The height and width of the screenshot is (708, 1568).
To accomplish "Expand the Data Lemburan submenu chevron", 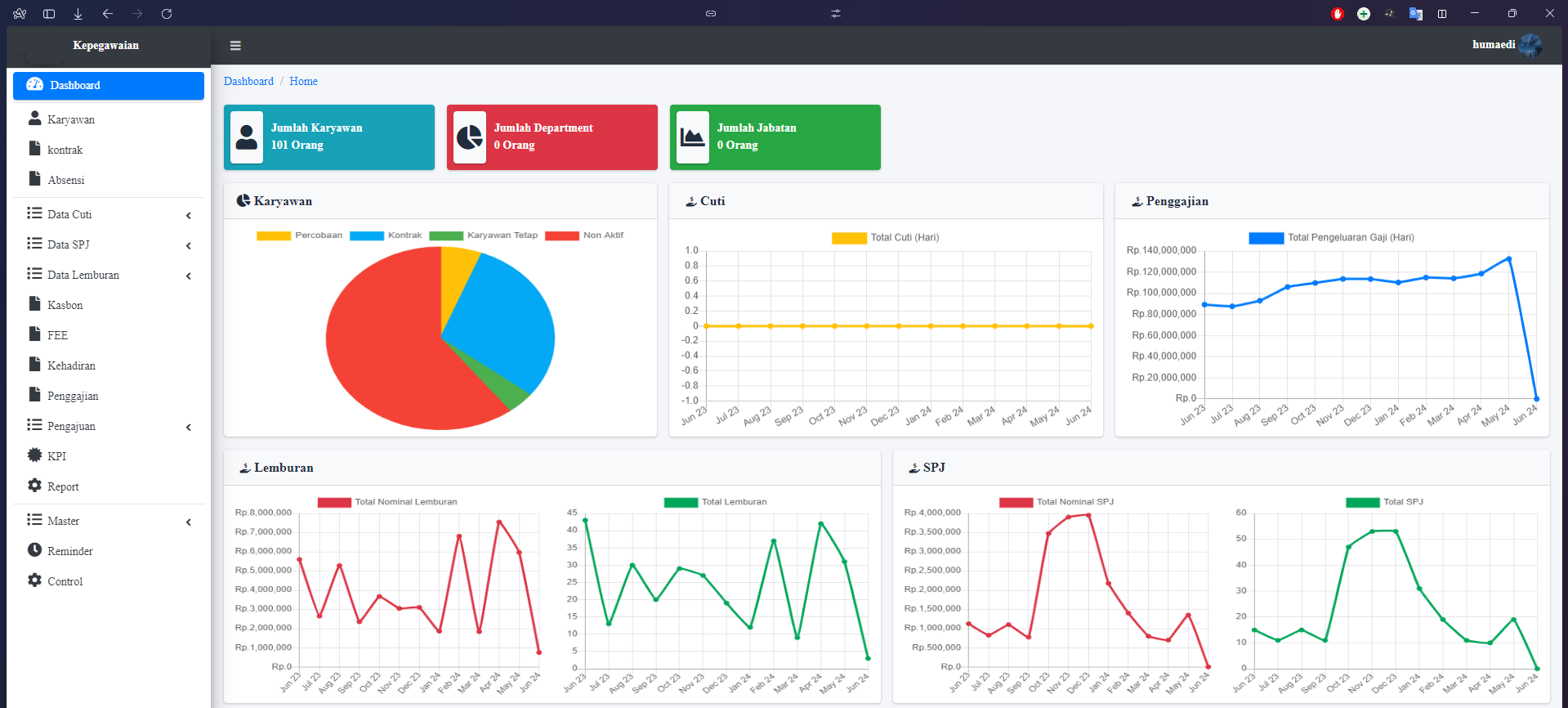I will pos(189,276).
